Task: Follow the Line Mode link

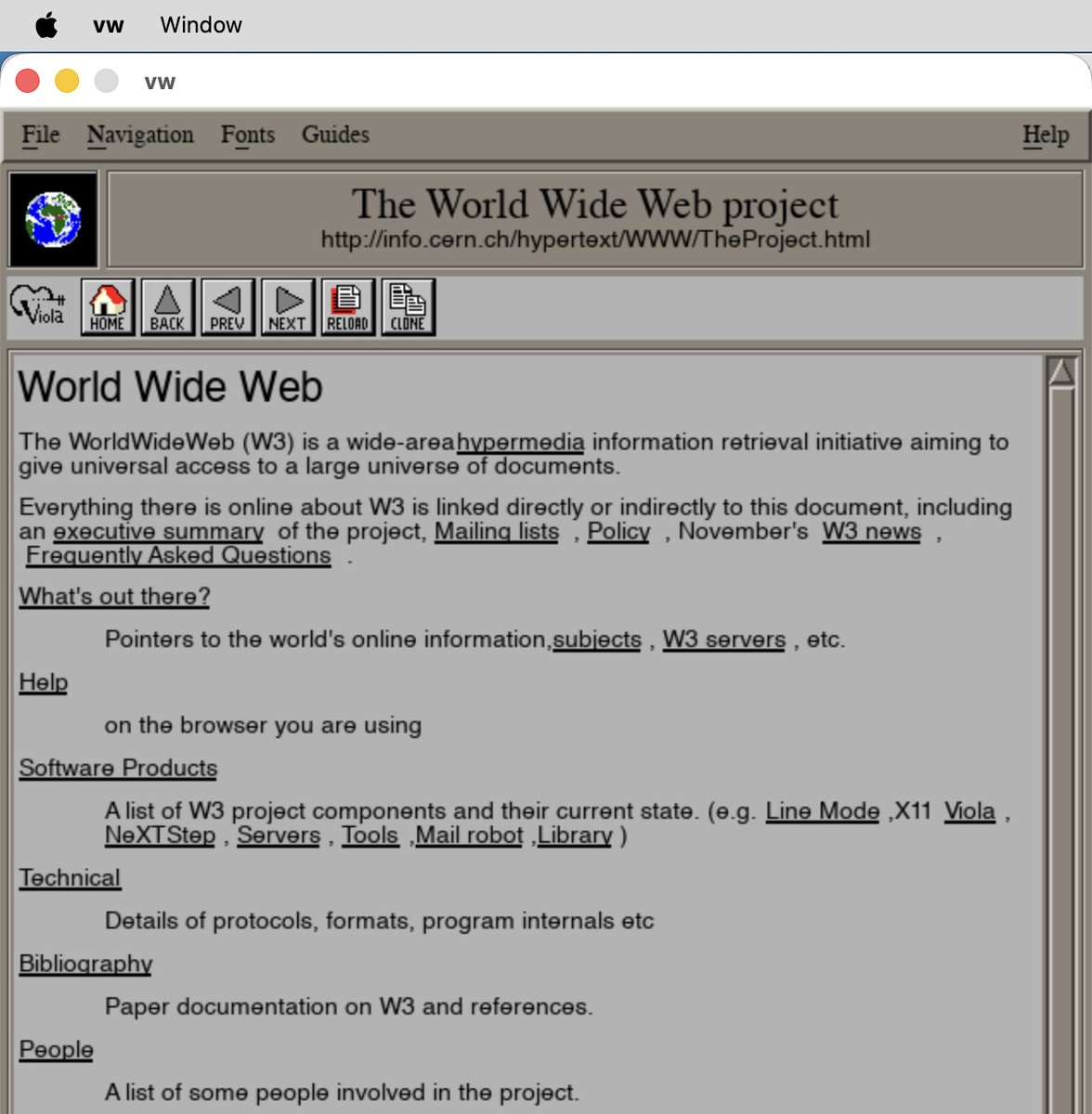Action: click(823, 810)
